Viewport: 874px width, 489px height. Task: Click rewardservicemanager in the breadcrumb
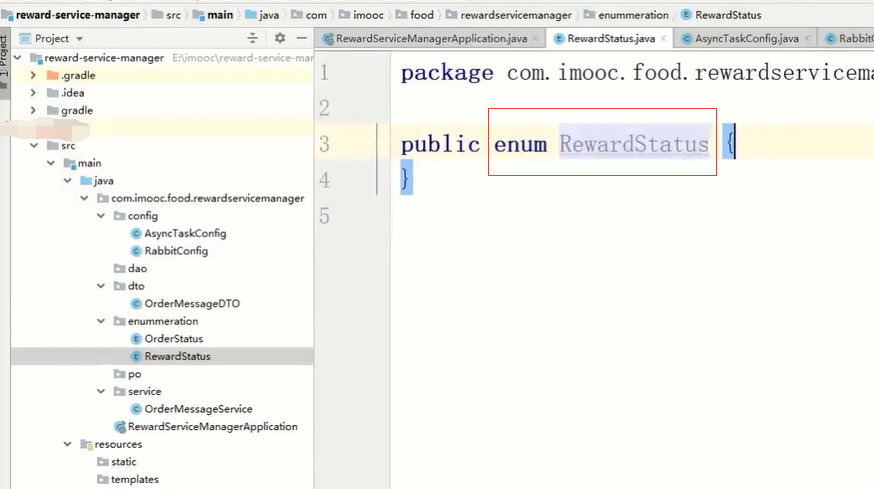pyautogui.click(x=516, y=15)
